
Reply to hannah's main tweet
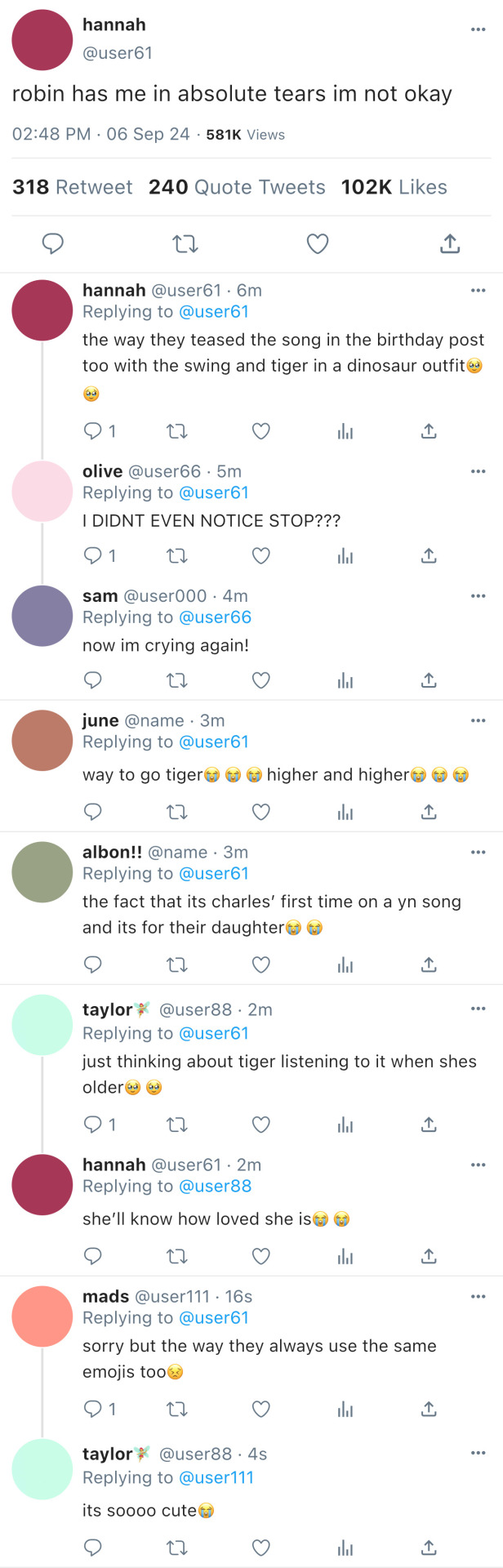[53, 243]
